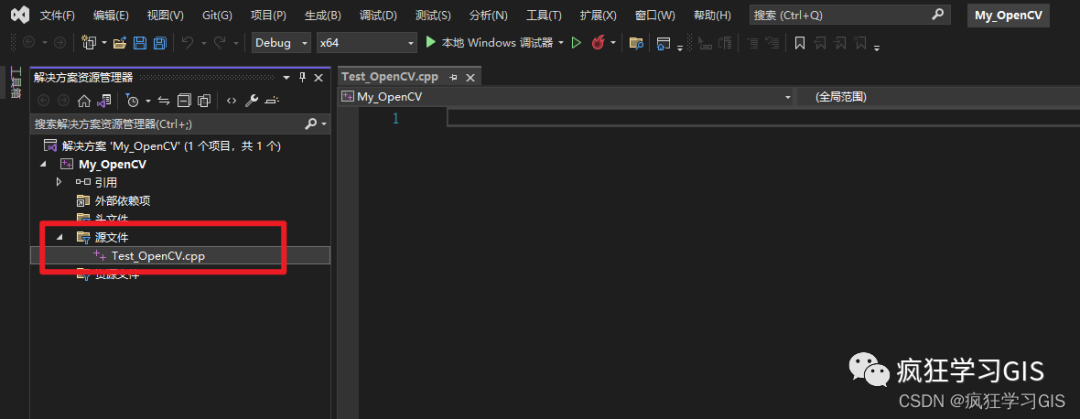Open the 扩展(X) menu
Screen dimensions: 1080x419
coord(598,15)
